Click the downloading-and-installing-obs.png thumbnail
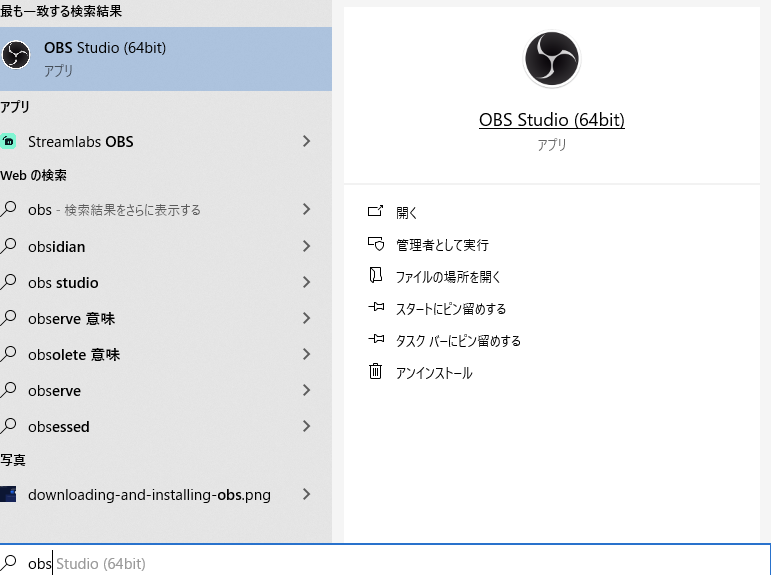Viewport: 771px width, 575px height. pyautogui.click(x=9, y=494)
